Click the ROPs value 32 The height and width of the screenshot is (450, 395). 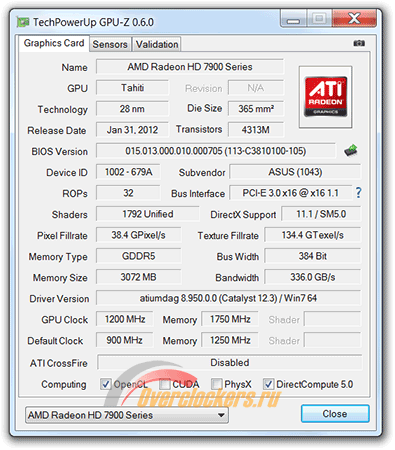point(128,193)
